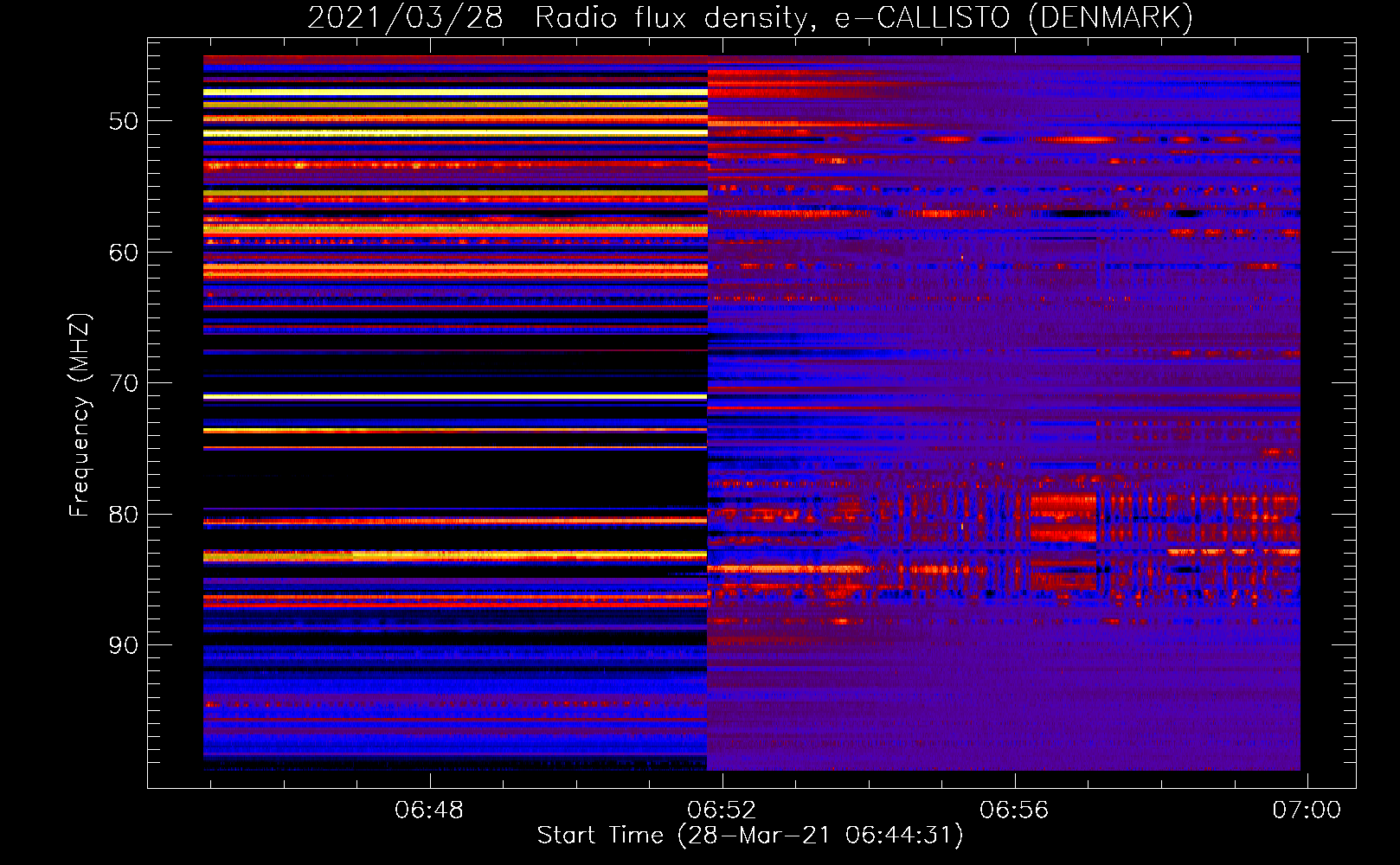The width and height of the screenshot is (1400, 865).
Task: Click the plot title "Radio flux density, e-CALLISTO (DENMARK)"
Action: tap(864, 17)
